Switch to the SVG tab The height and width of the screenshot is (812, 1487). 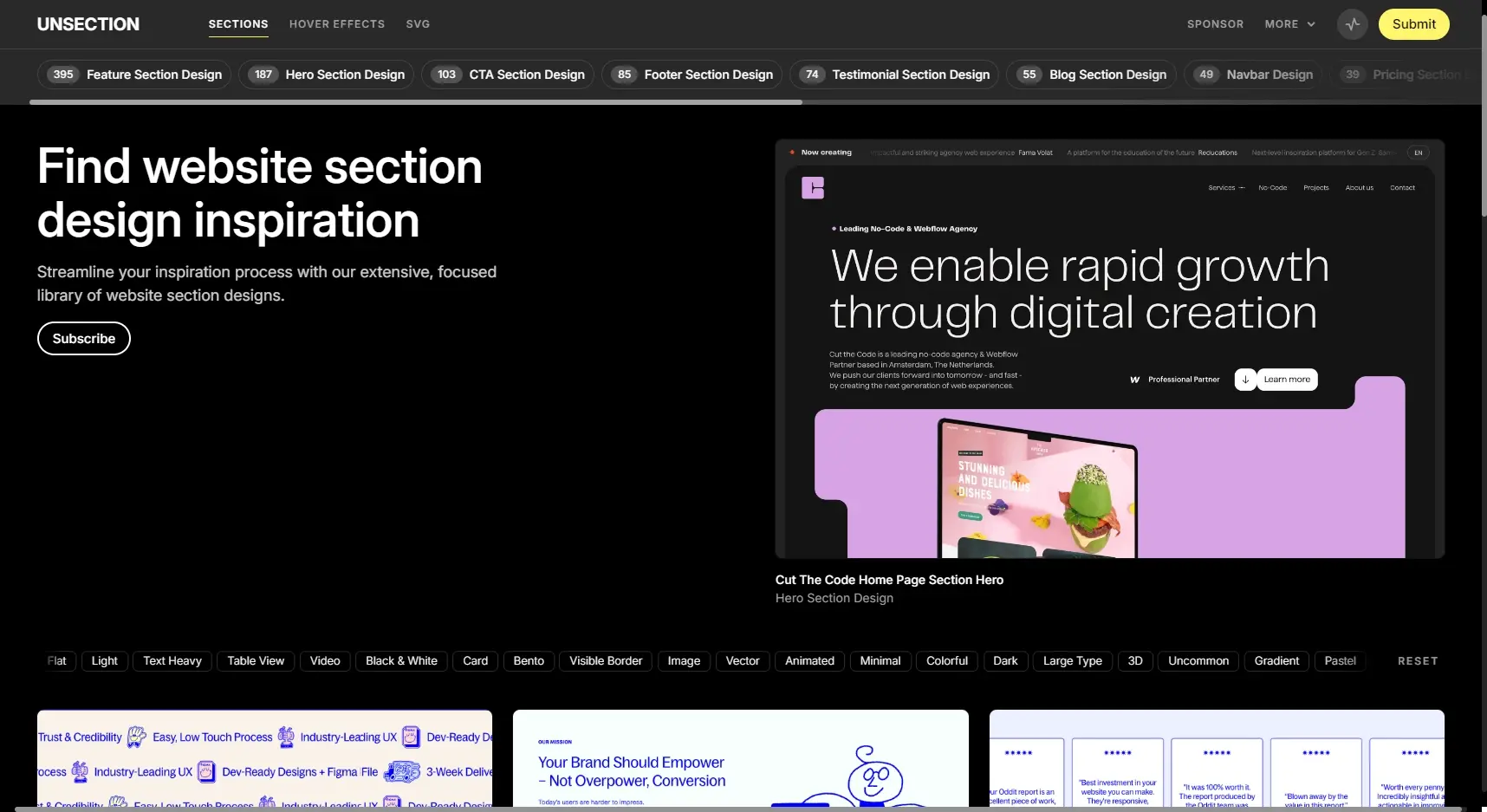pos(418,24)
